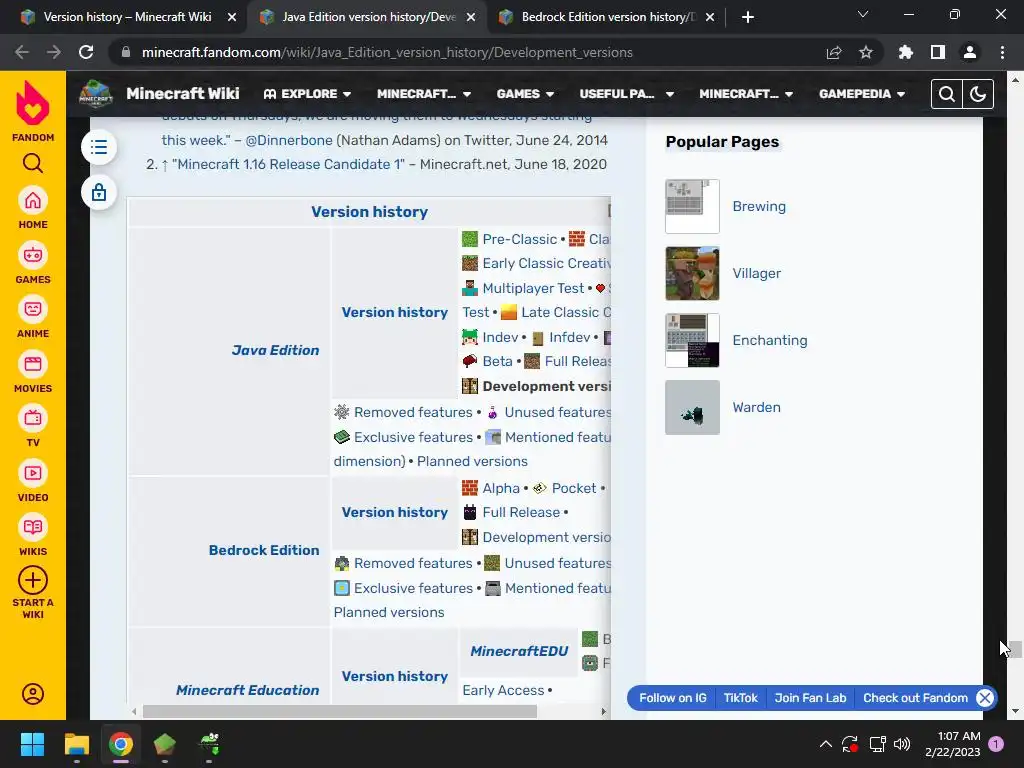Open Chrome three-dot menu
The height and width of the screenshot is (768, 1024).
1002,52
